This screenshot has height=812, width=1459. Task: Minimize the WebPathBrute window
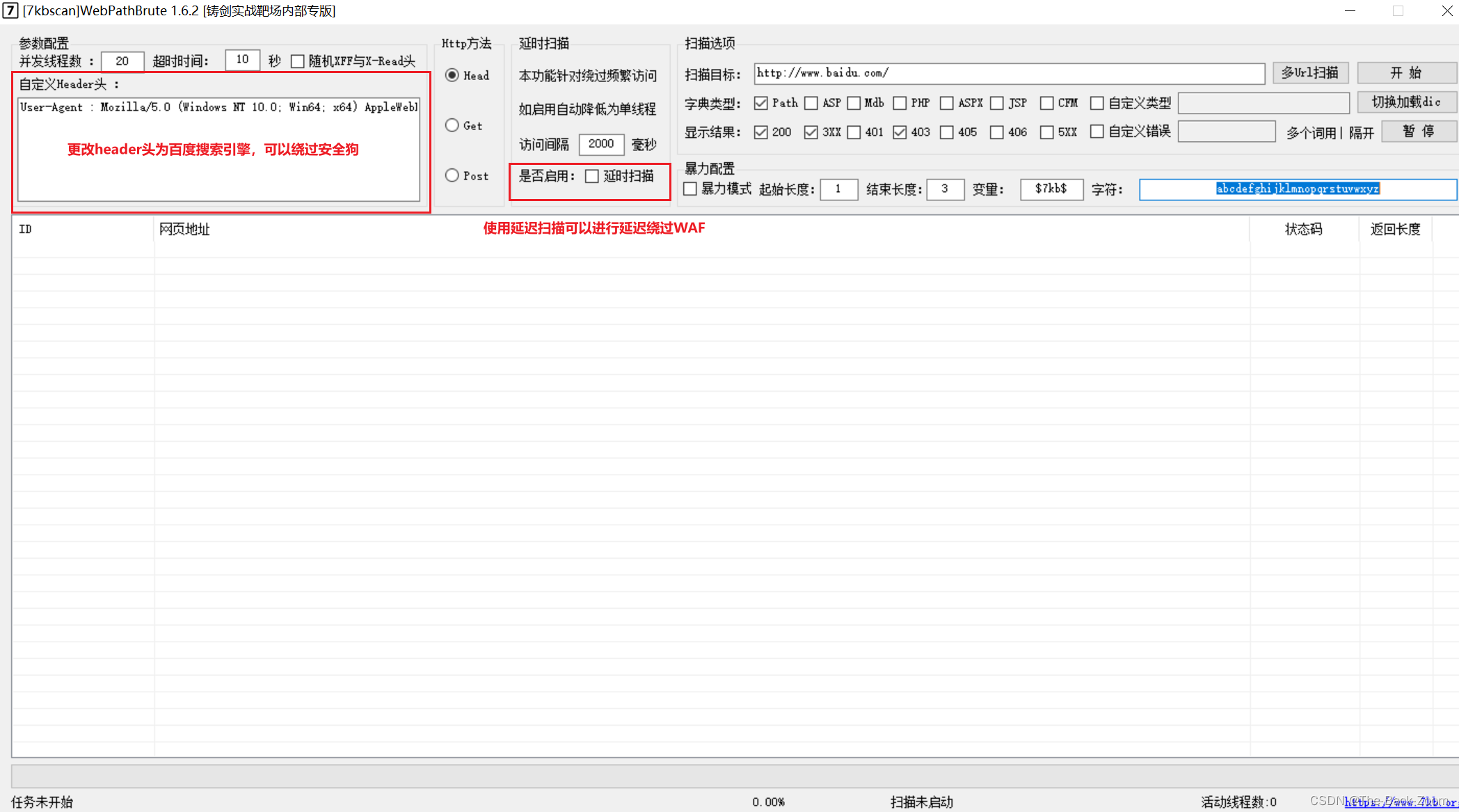(x=1350, y=11)
